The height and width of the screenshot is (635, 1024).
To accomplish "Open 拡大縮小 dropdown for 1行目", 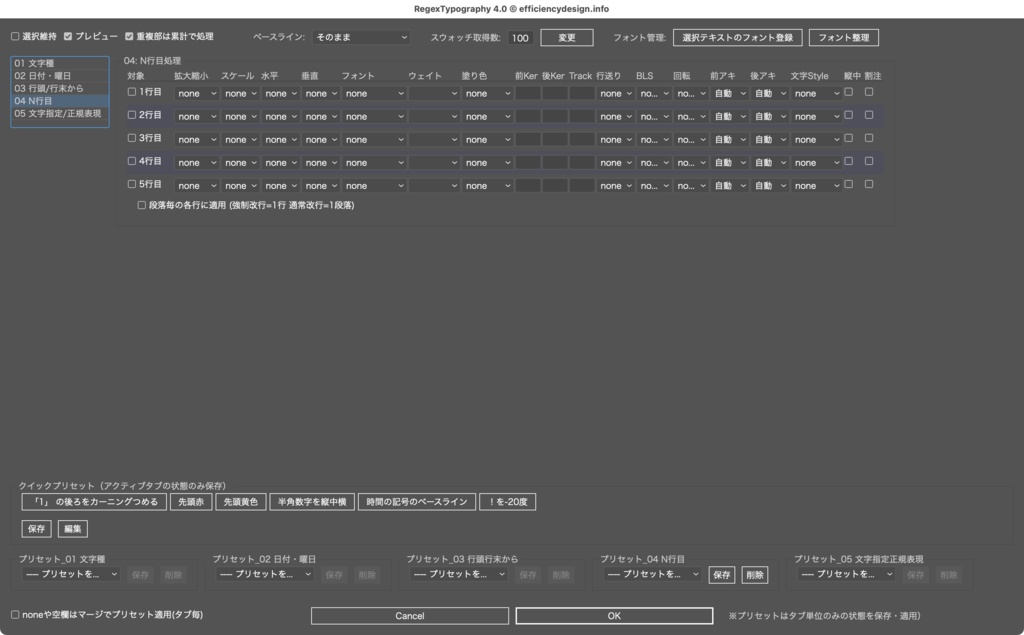I will pos(197,93).
